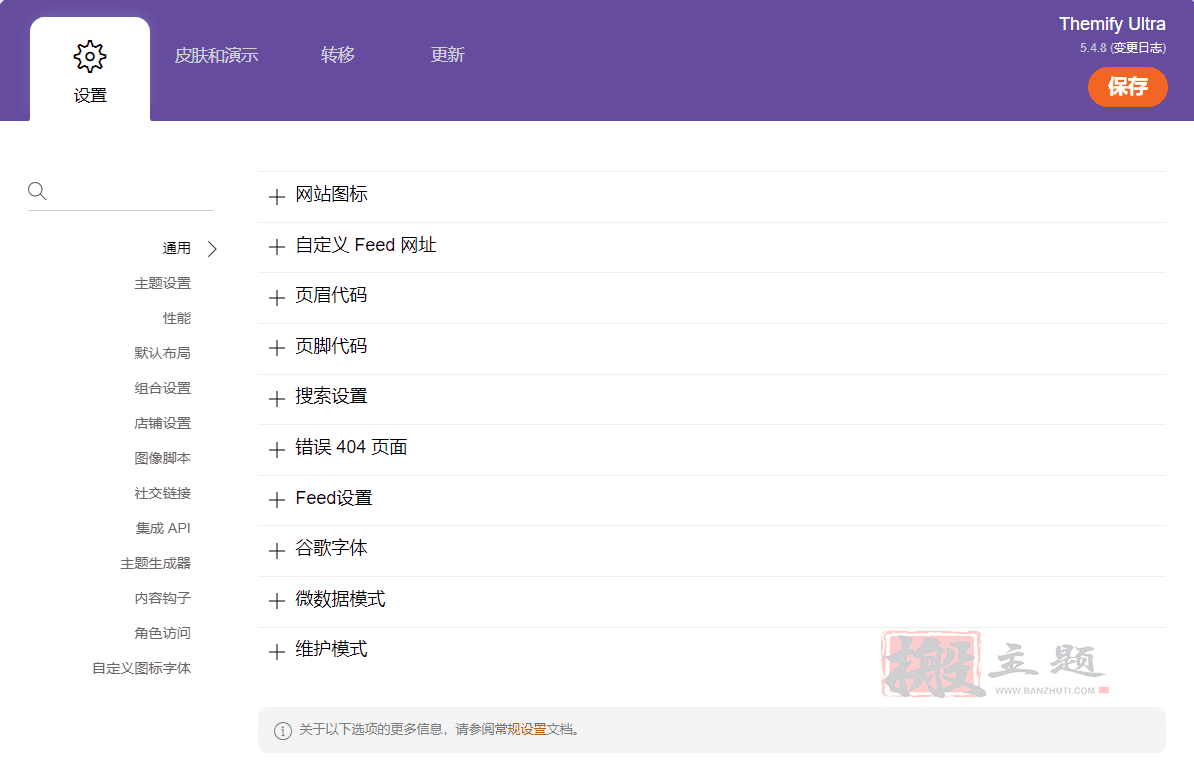
Task: Expand the 网站图标 section plus icon
Action: (x=277, y=196)
